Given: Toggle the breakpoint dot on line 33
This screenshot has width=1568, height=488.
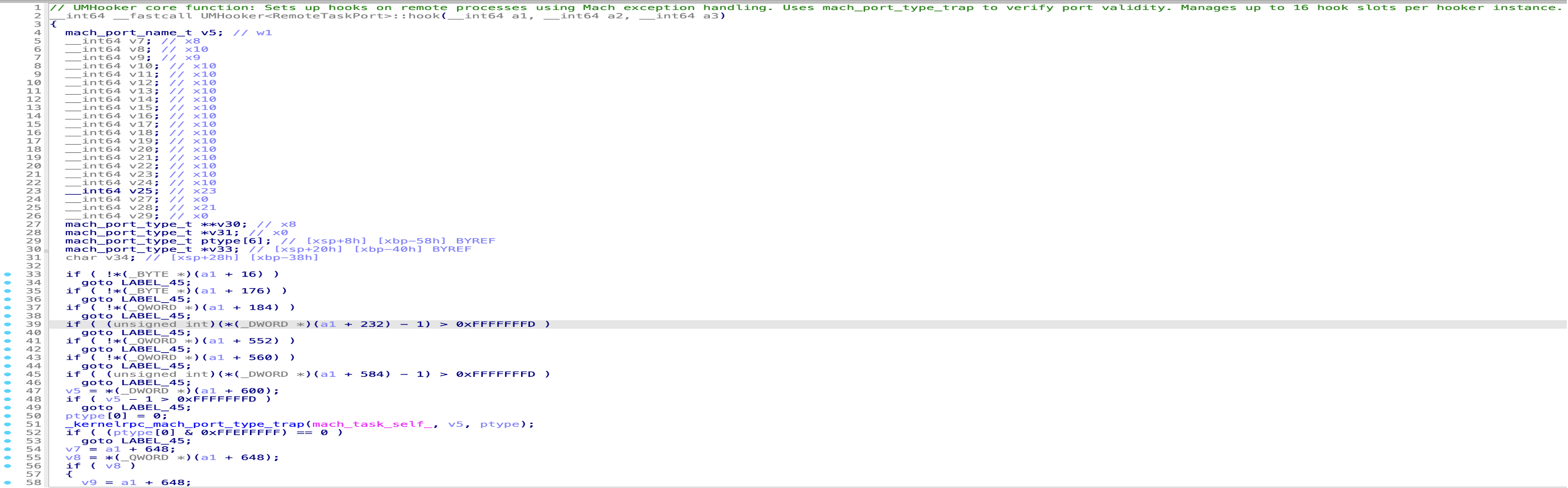Looking at the screenshot, I should coord(7,275).
